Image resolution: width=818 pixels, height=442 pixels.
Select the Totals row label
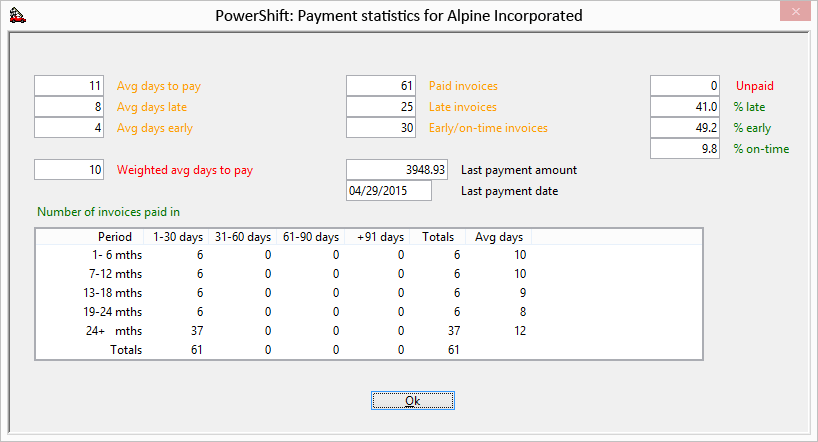point(126,350)
